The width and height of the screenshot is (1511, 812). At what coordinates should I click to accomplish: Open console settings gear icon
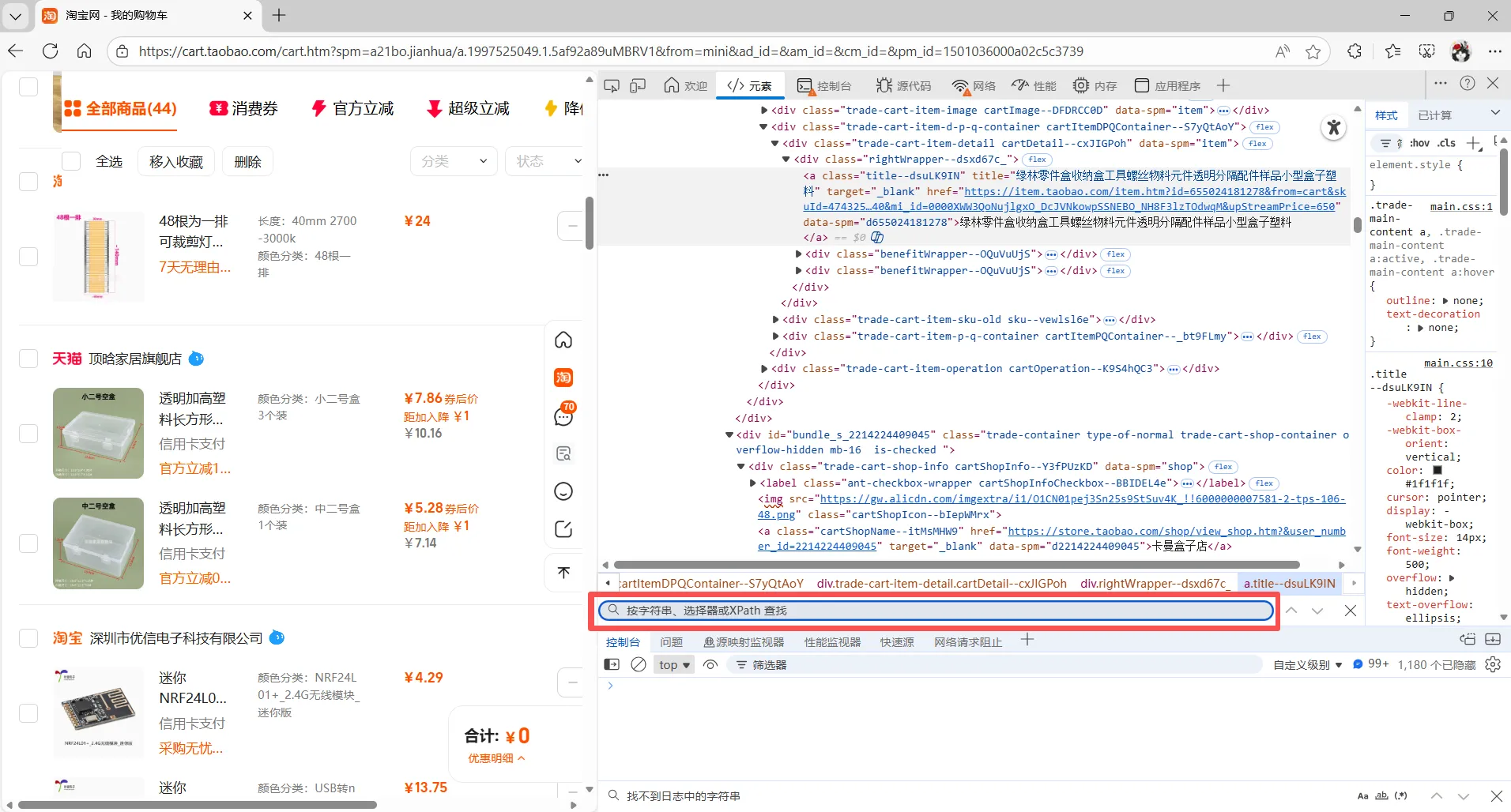(1493, 664)
